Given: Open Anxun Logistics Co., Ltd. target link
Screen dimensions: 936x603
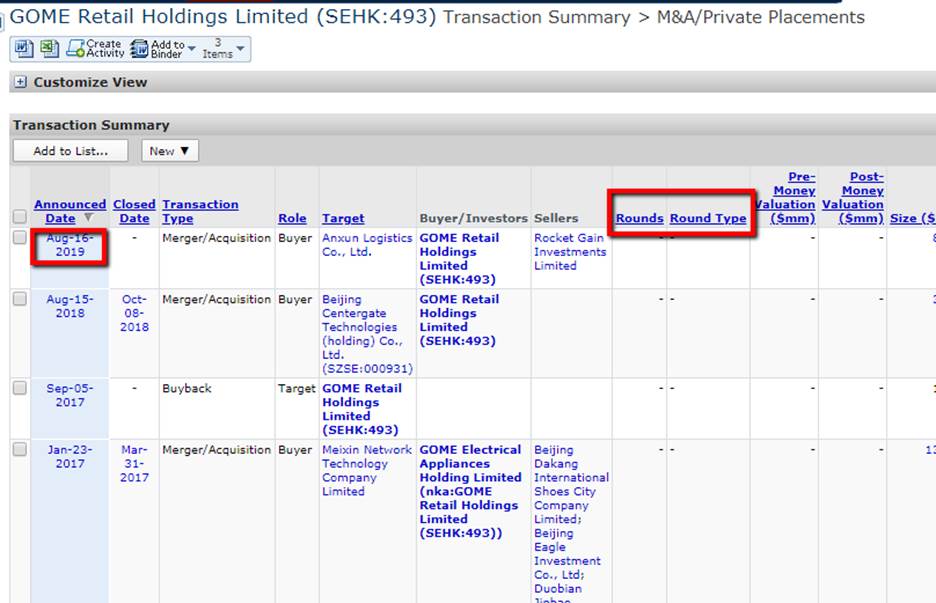Looking at the screenshot, I should (x=367, y=245).
